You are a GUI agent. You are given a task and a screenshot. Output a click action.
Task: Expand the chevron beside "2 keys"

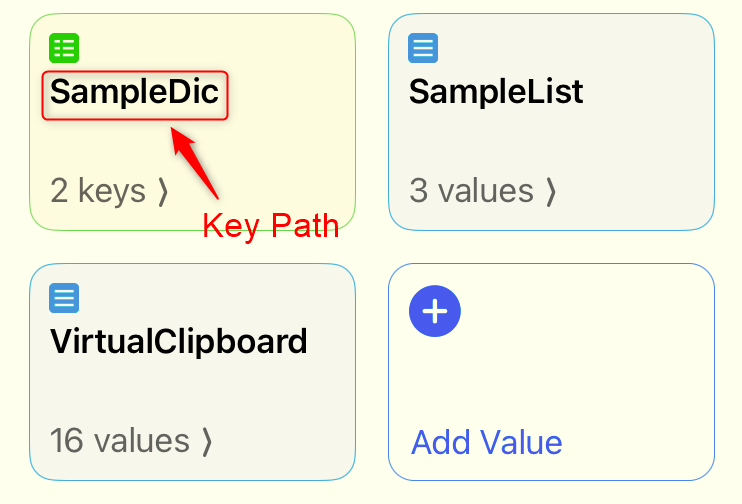pos(163,191)
